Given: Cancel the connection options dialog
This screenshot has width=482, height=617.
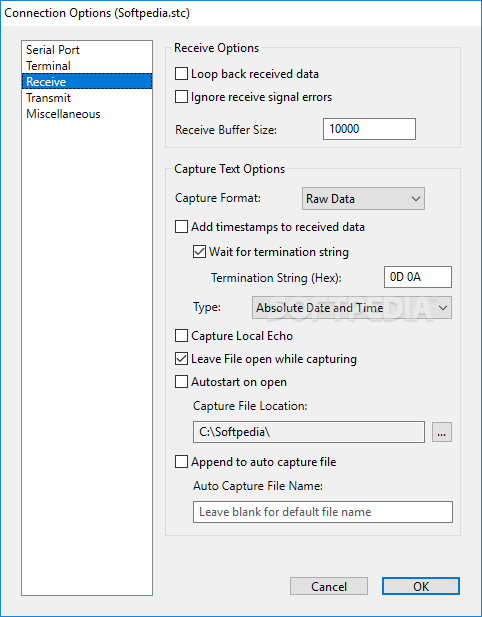Looking at the screenshot, I should [329, 586].
